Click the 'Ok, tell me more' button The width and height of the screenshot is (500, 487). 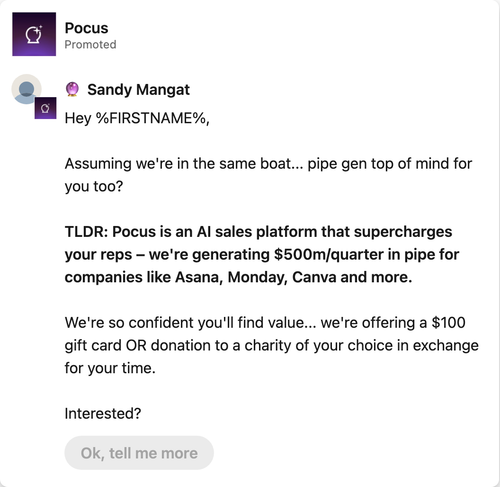point(139,453)
